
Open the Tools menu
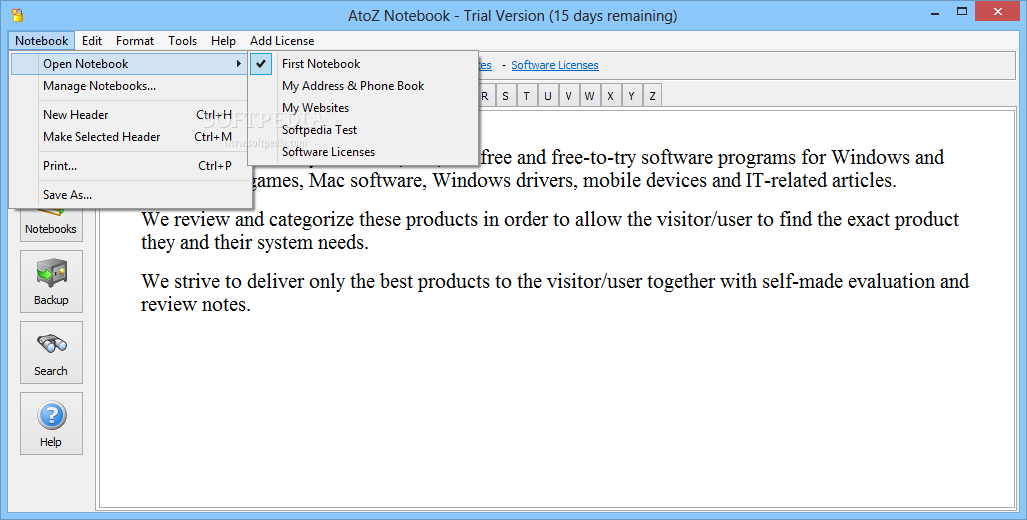click(182, 41)
